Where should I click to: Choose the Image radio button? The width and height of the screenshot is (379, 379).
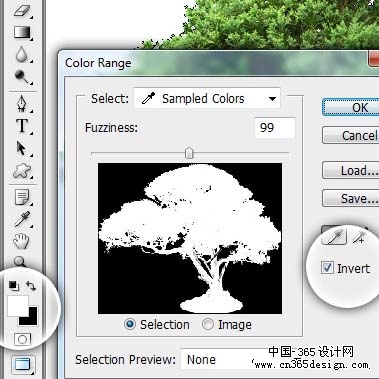[208, 324]
